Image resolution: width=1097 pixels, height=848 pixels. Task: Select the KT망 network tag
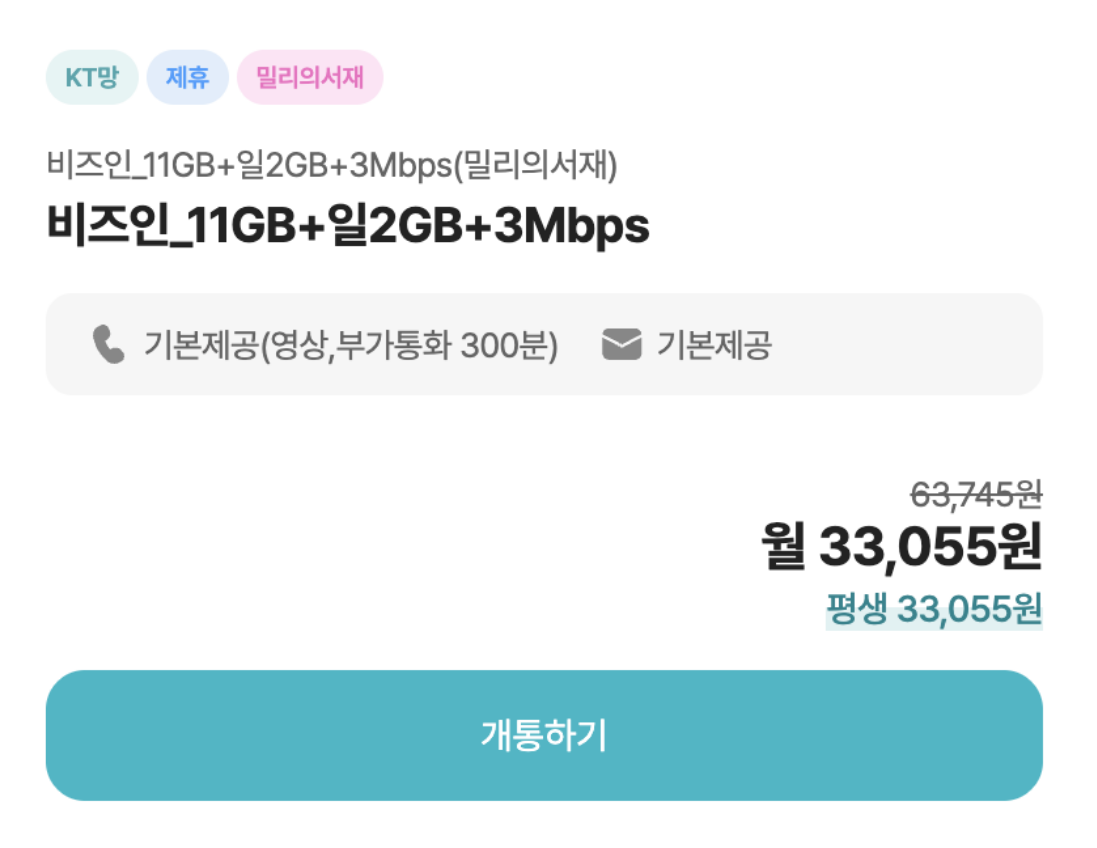pyautogui.click(x=92, y=77)
